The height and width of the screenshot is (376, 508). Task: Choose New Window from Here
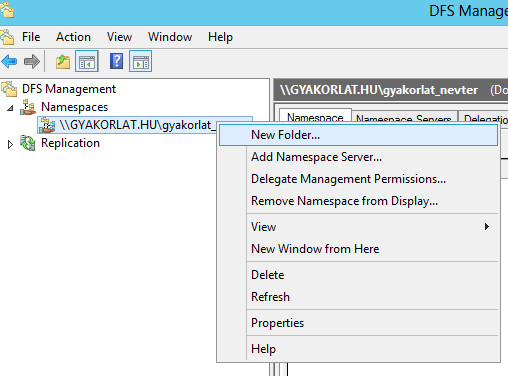click(358, 249)
